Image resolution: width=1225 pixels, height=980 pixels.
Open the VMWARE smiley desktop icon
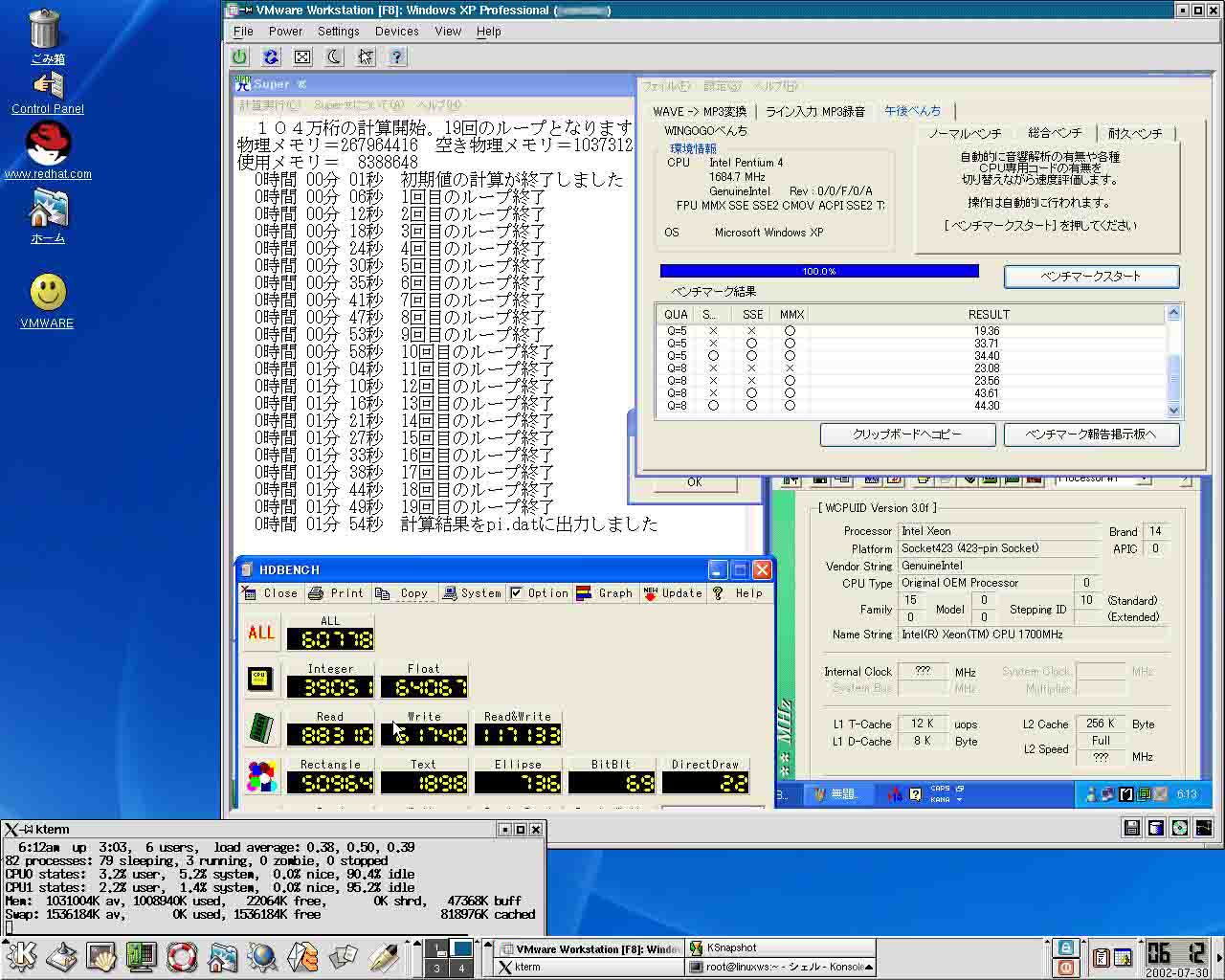click(47, 301)
